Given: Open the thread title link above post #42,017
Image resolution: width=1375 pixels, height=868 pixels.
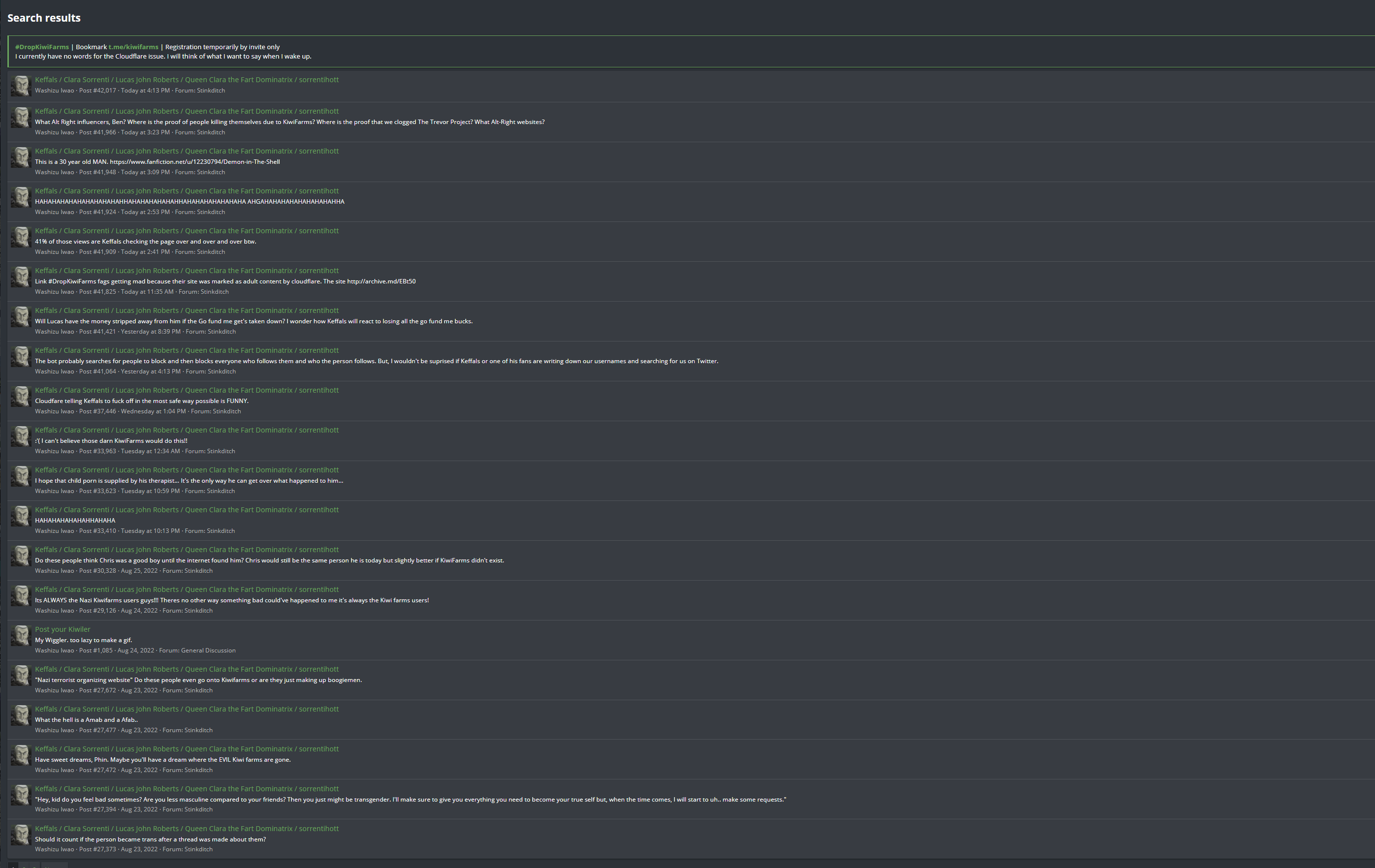Looking at the screenshot, I should [187, 80].
